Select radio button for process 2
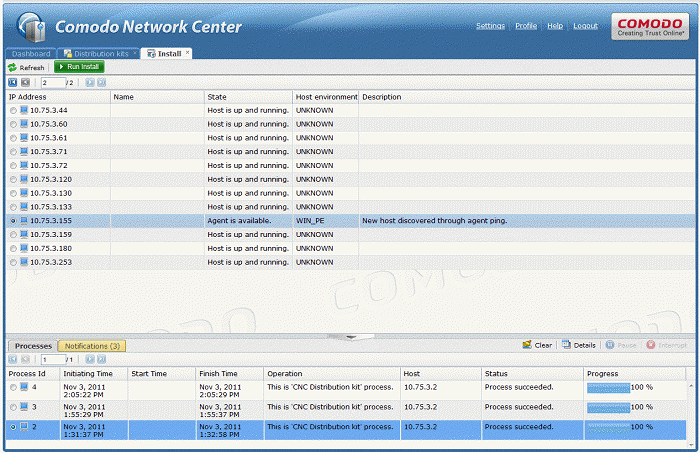Screen dimensions: 700x453 click(x=13, y=427)
